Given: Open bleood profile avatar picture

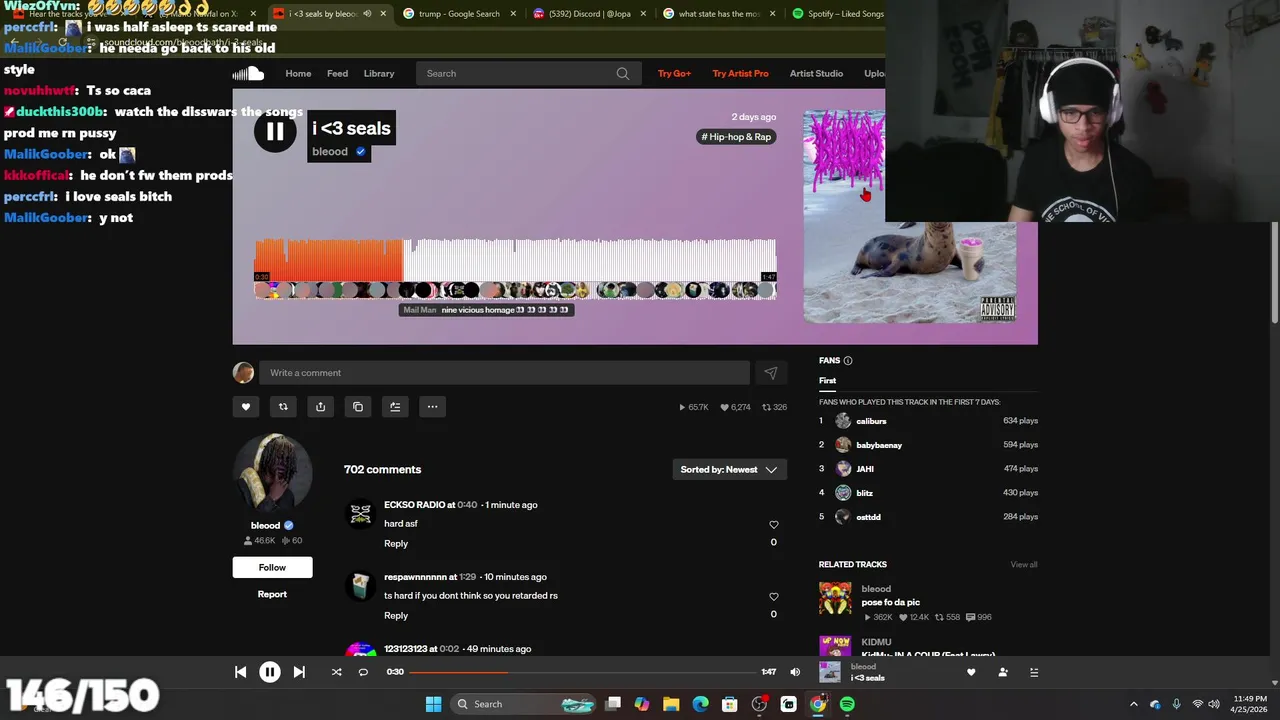Looking at the screenshot, I should [273, 473].
